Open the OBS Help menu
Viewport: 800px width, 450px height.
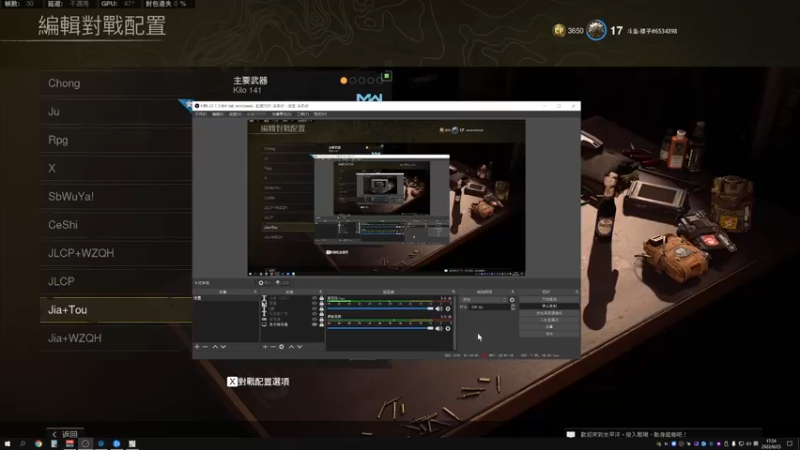click(x=320, y=114)
